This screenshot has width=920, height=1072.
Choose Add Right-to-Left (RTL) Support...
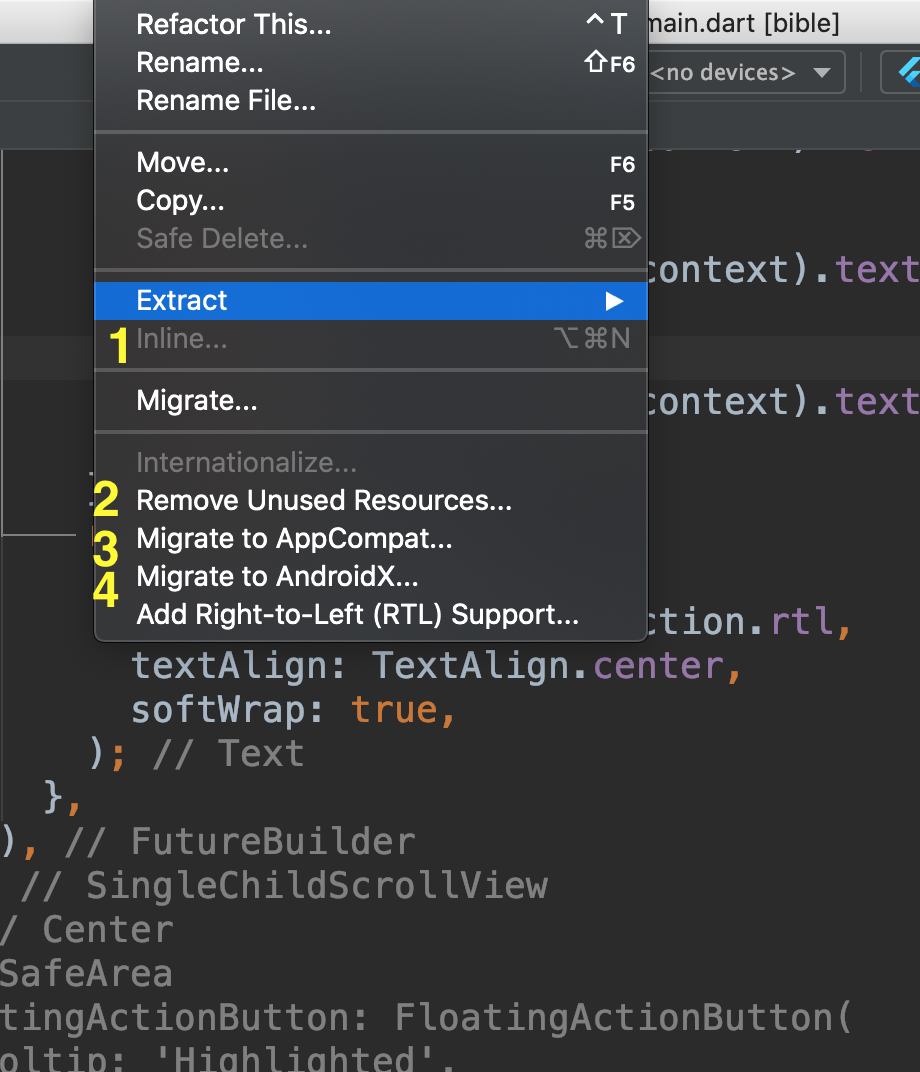coord(357,615)
